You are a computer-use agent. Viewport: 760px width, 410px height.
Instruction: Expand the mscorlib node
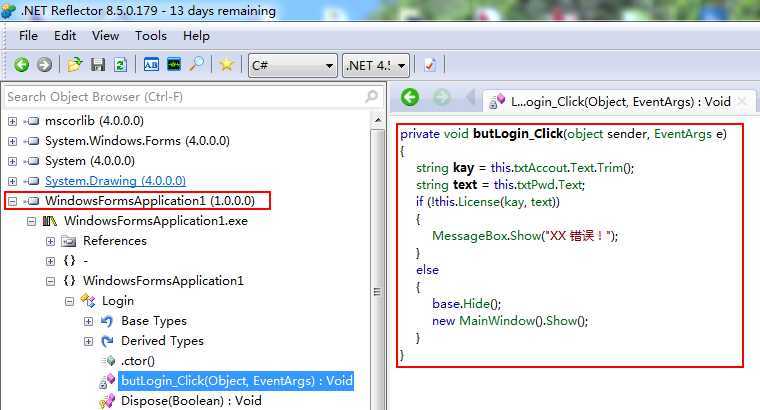[x=13, y=121]
